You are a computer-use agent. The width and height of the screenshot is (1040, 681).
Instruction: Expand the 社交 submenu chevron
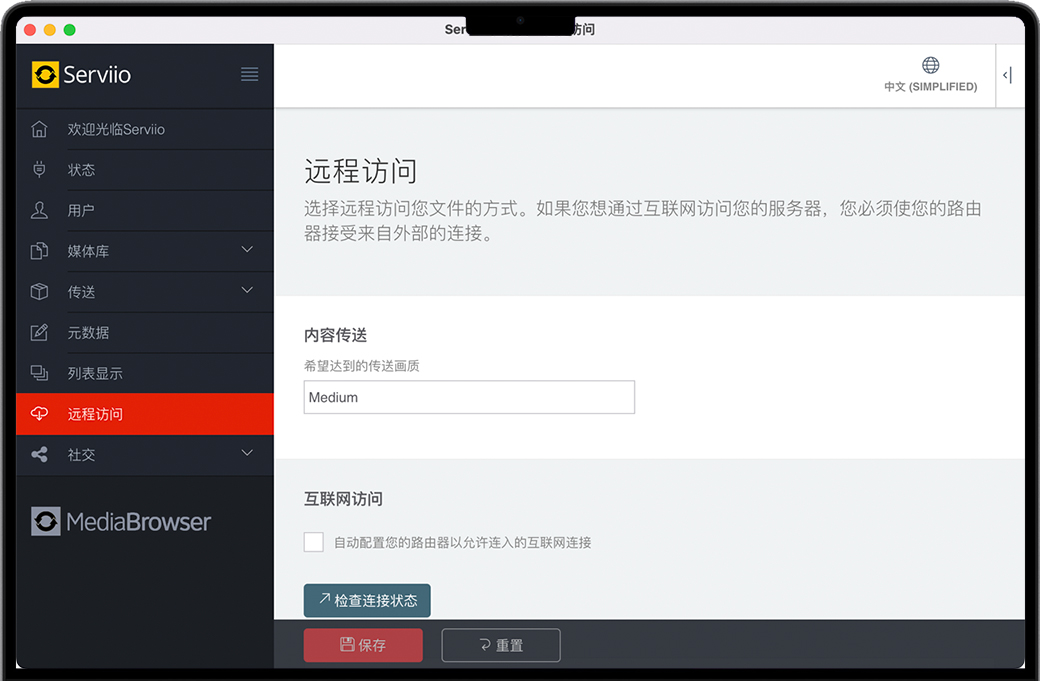248,454
